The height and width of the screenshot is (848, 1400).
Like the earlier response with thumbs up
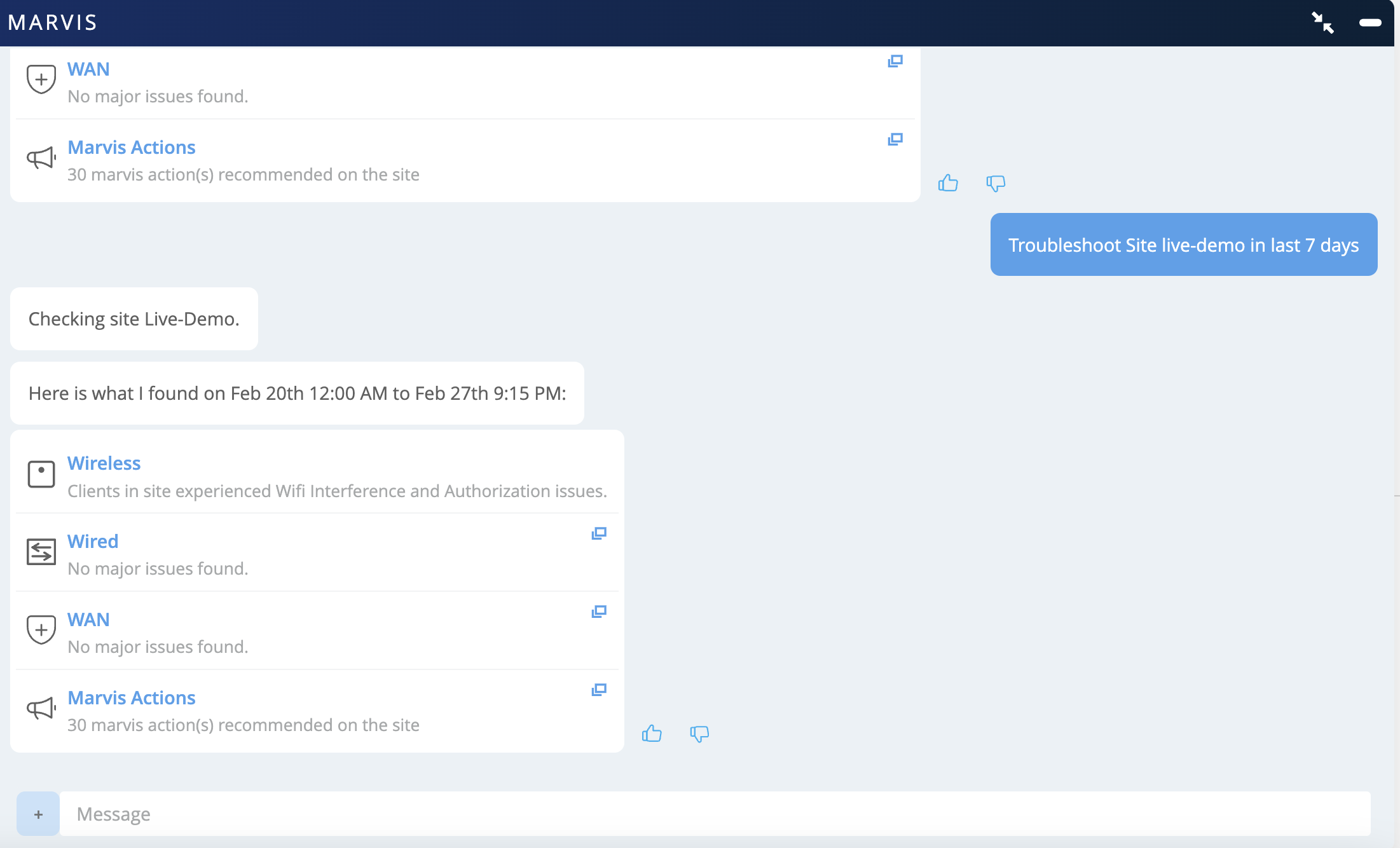coord(948,183)
